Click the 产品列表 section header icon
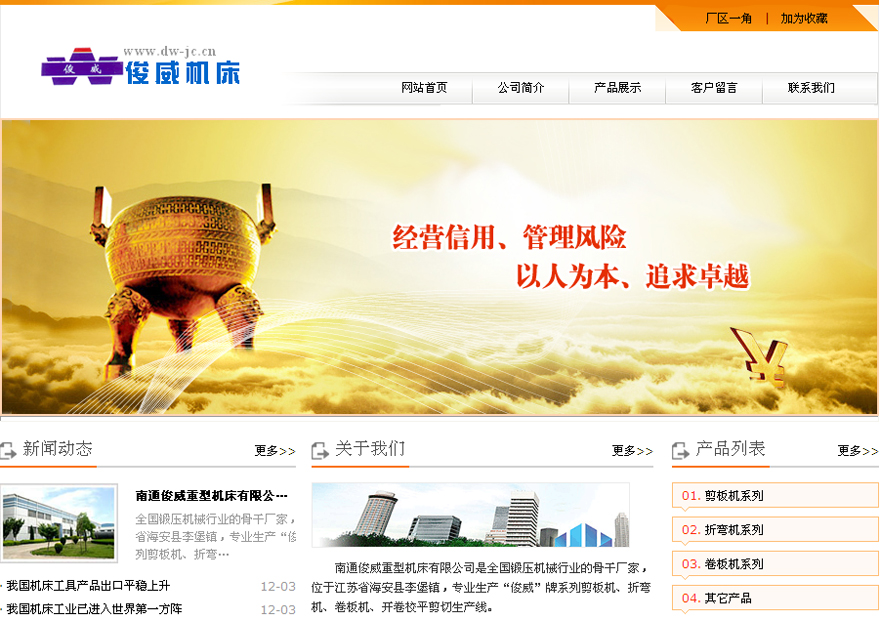Image resolution: width=880 pixels, height=620 pixels. (681, 450)
